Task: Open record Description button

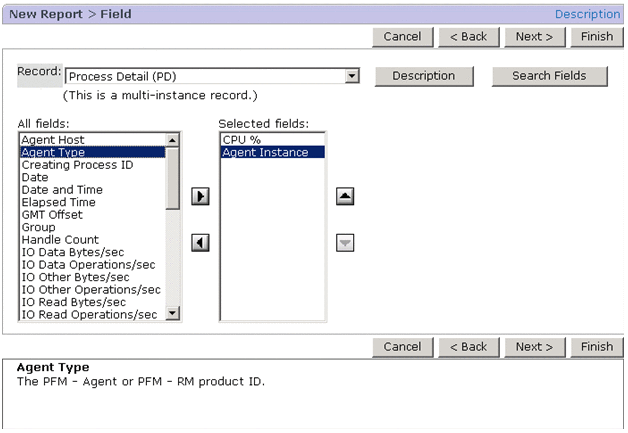Action: [423, 76]
